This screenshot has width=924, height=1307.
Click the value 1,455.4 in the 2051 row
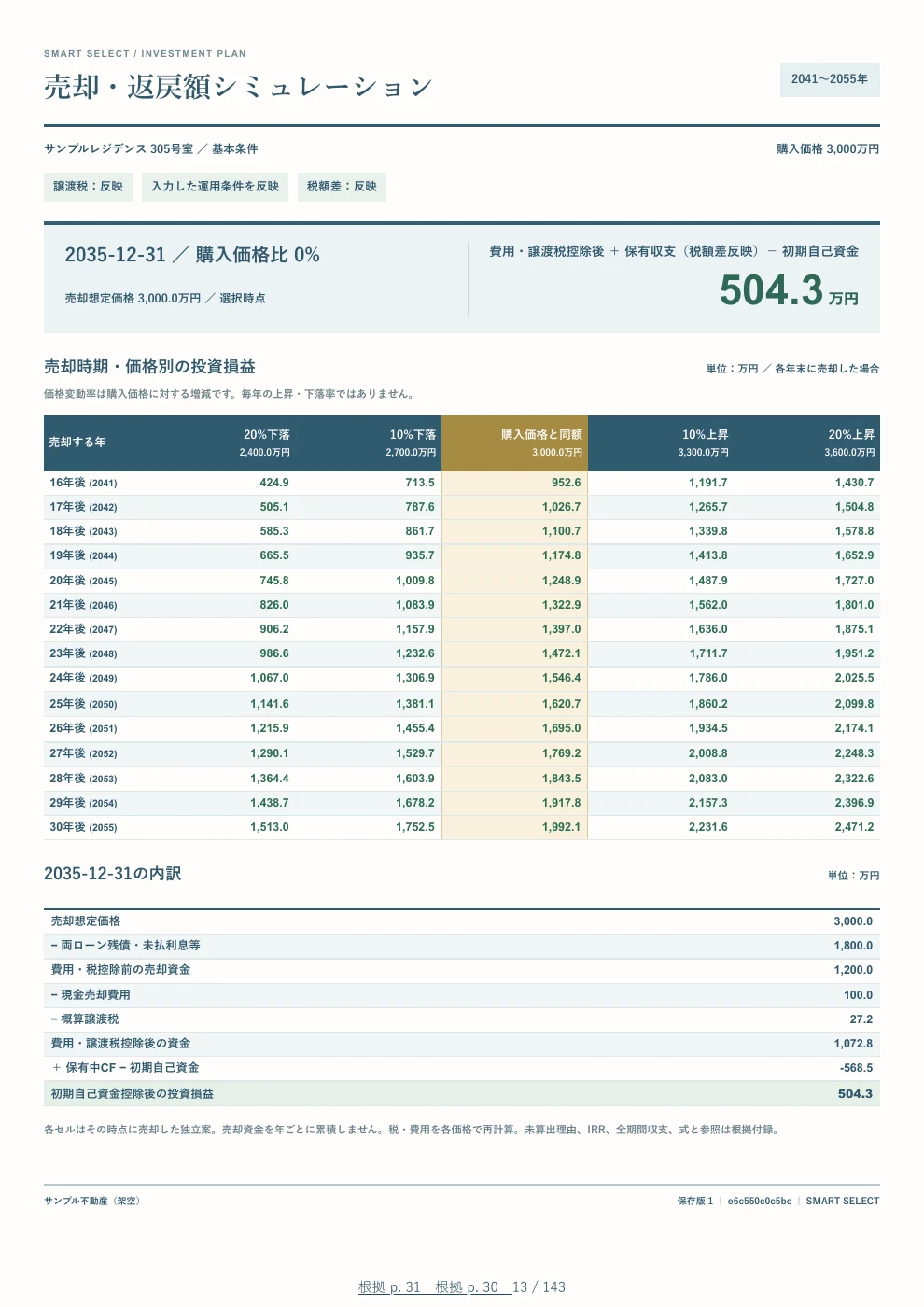415,728
